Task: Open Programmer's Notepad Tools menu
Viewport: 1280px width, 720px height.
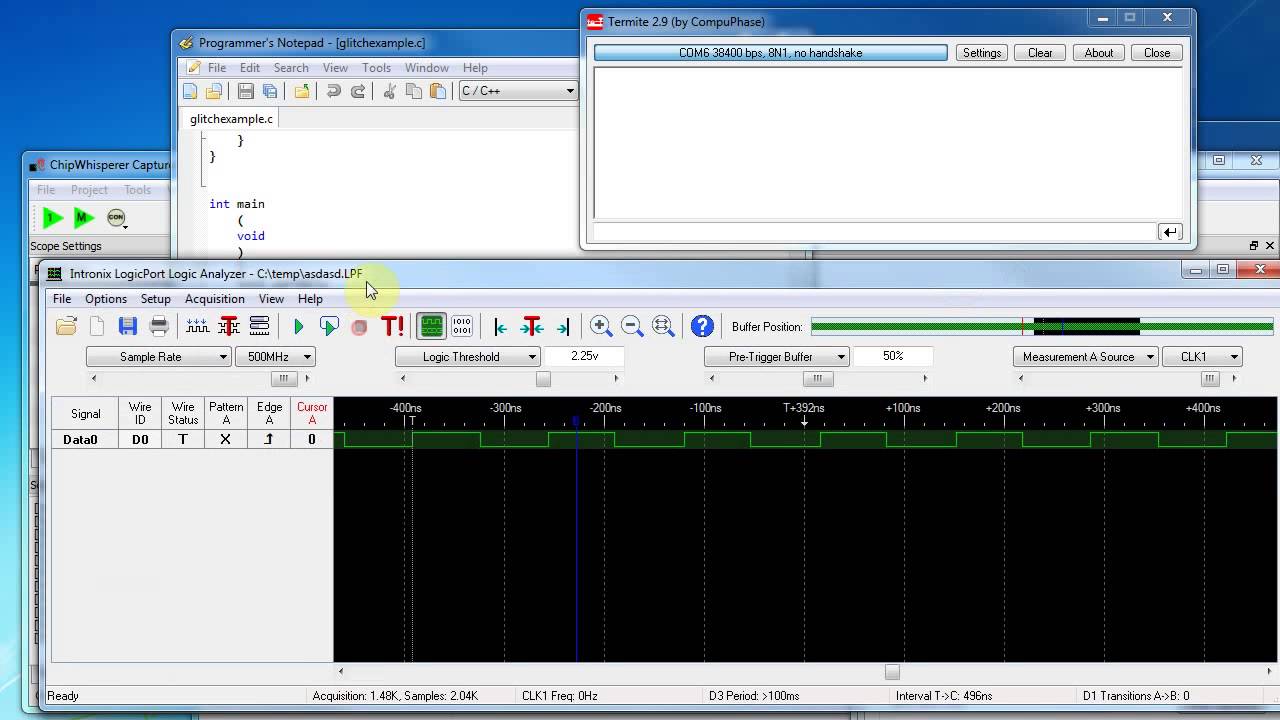Action: point(376,68)
